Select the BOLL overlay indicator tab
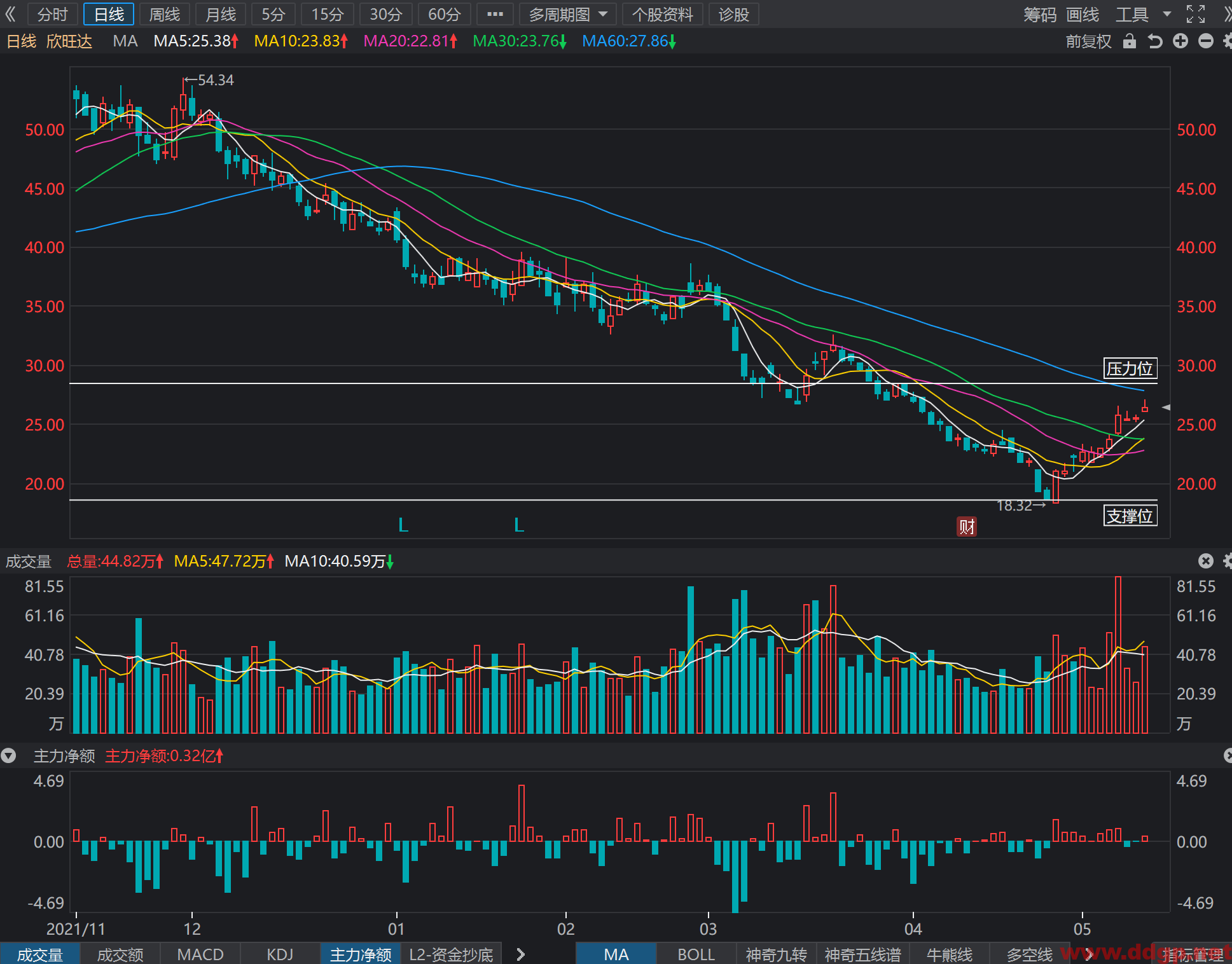1232x964 pixels. pyautogui.click(x=696, y=954)
